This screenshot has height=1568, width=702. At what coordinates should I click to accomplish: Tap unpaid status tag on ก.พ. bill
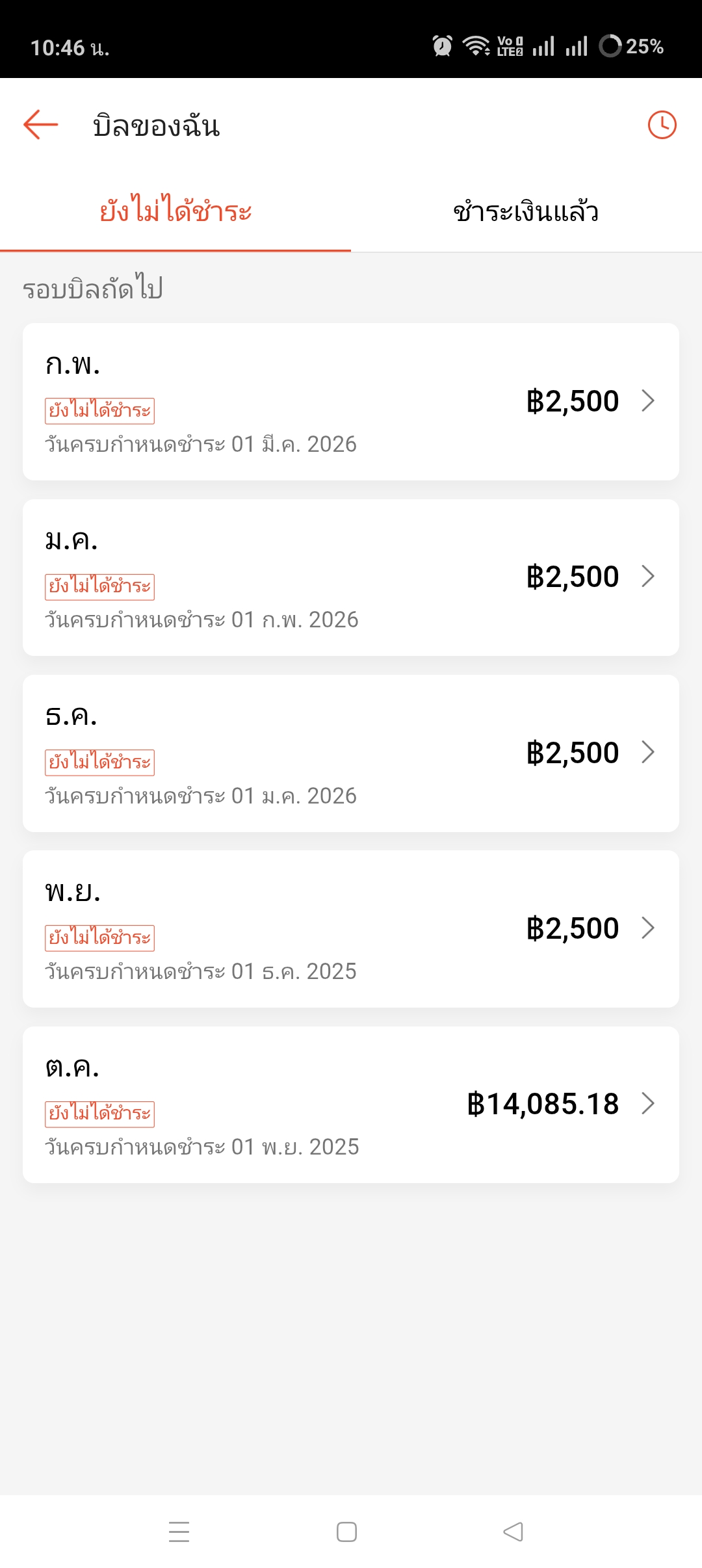(99, 411)
